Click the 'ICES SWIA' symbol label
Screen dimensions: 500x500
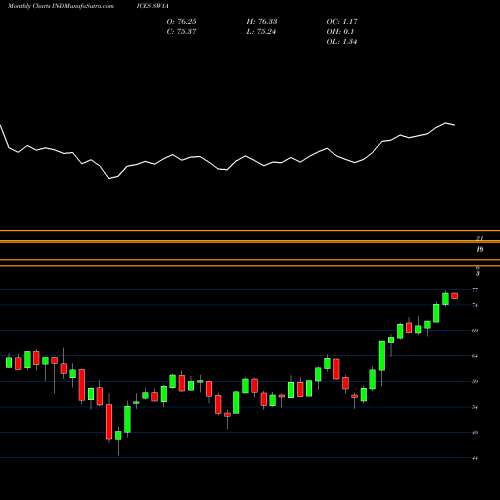[x=153, y=6]
